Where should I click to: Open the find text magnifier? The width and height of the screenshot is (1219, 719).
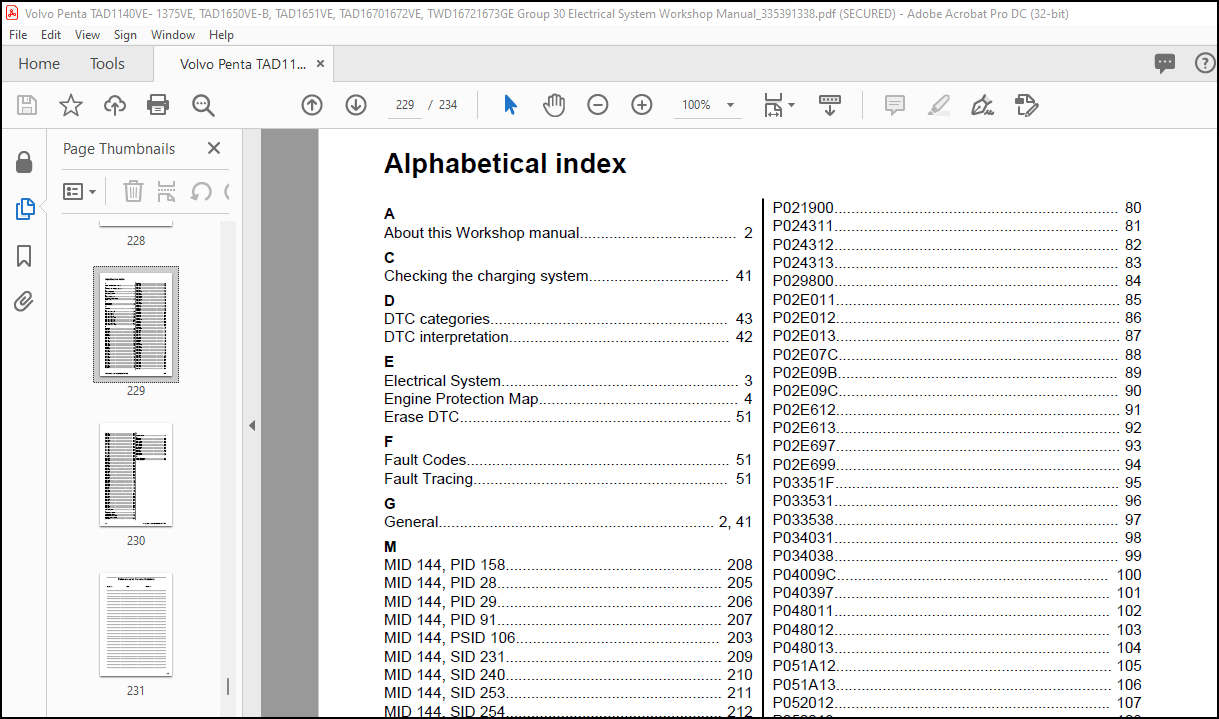coord(203,105)
